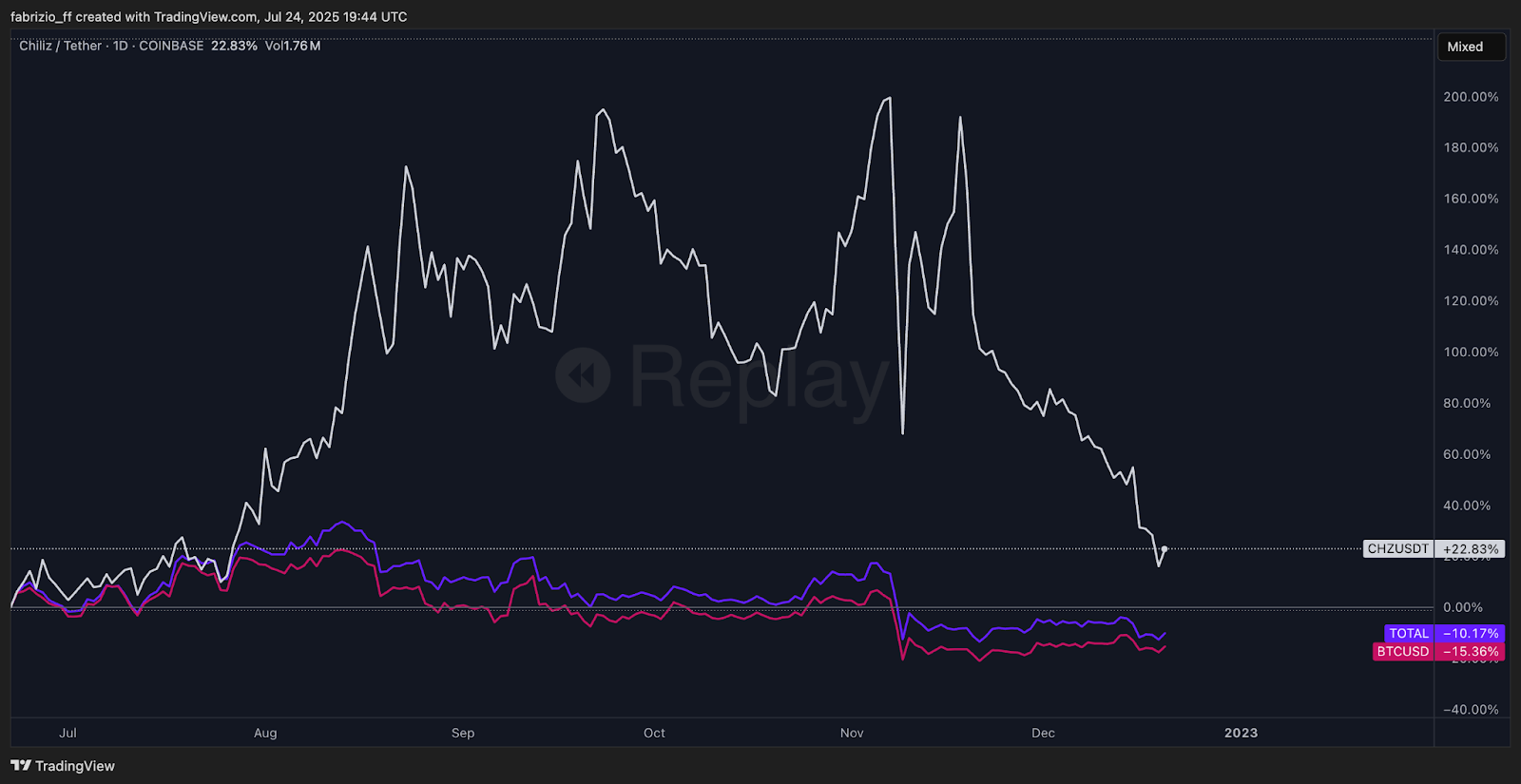This screenshot has width=1521, height=784.
Task: Click the TradingView logo icon
Action: 21,765
